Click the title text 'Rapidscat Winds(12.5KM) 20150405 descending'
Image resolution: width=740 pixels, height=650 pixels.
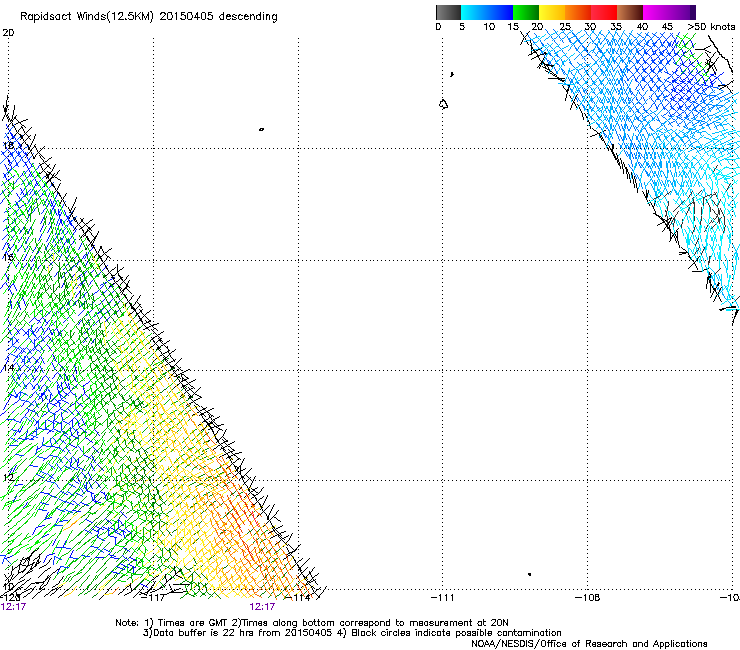[x=149, y=17]
